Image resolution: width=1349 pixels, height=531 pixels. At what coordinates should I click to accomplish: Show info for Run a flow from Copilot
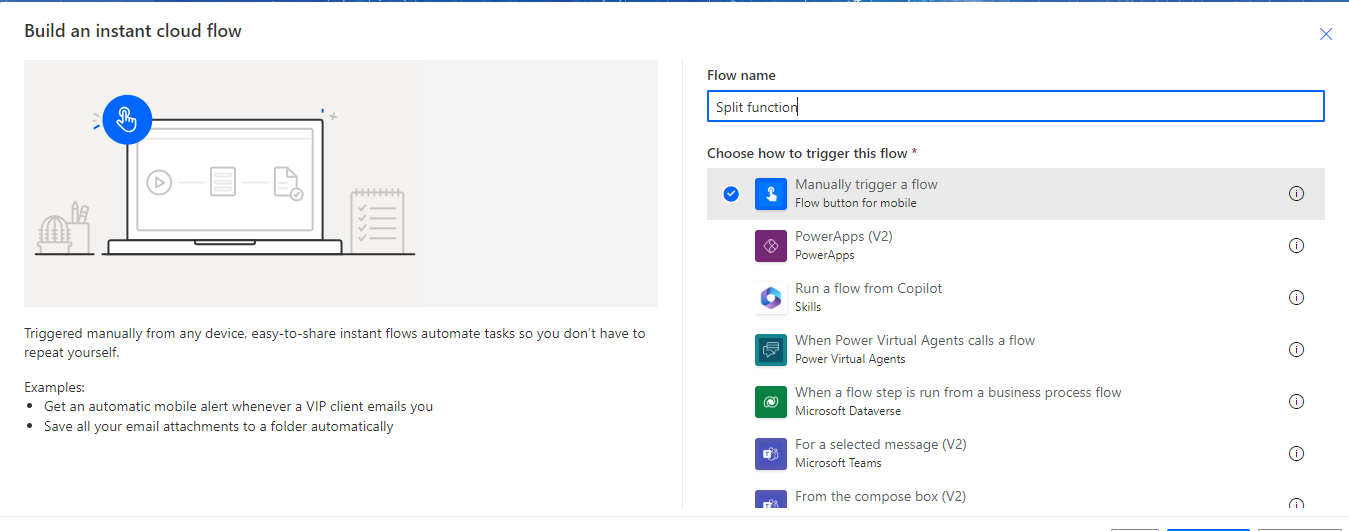1297,298
